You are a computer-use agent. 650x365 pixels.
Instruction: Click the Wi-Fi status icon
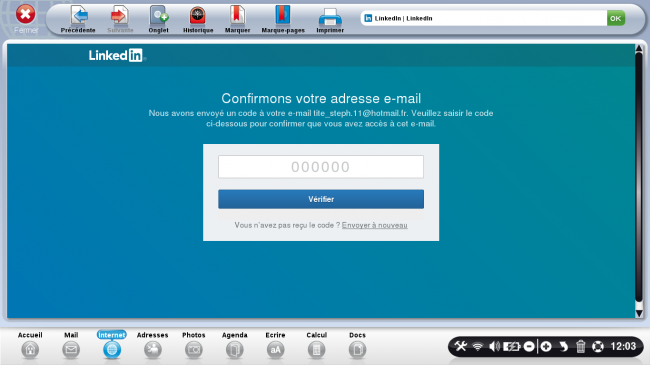(478, 347)
